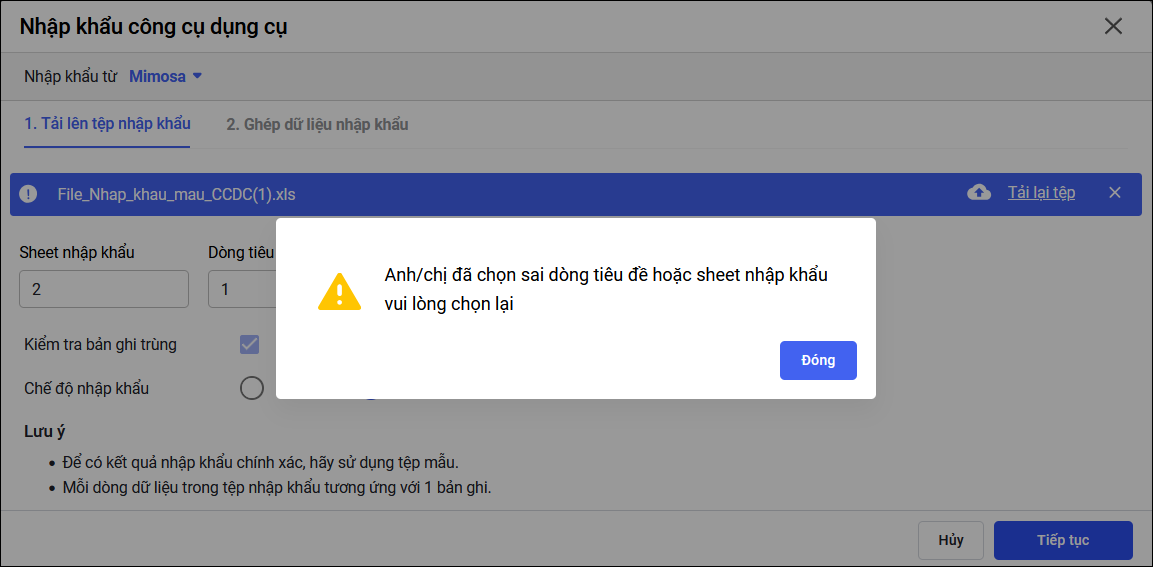The width and height of the screenshot is (1153, 567).
Task: Click the cloud upload icon
Action: pos(979,192)
